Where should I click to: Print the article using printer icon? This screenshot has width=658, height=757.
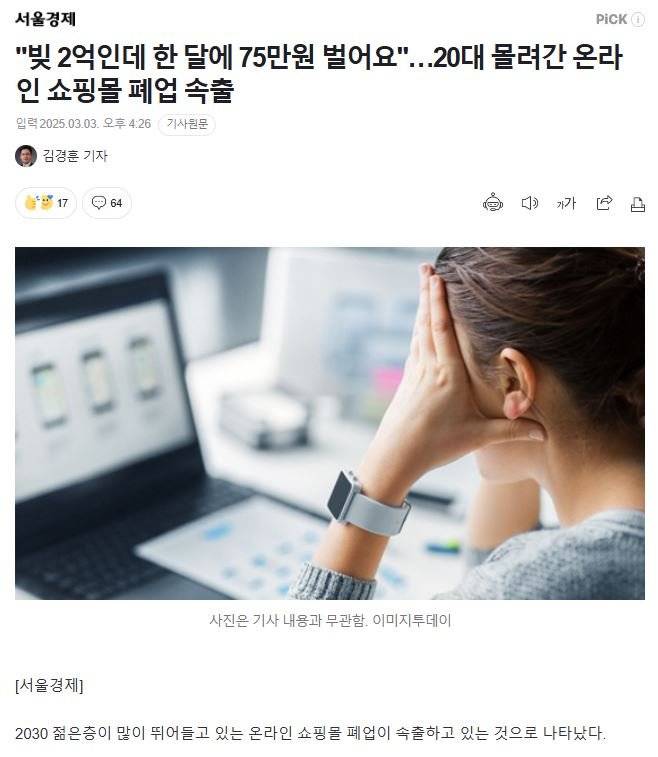(638, 204)
